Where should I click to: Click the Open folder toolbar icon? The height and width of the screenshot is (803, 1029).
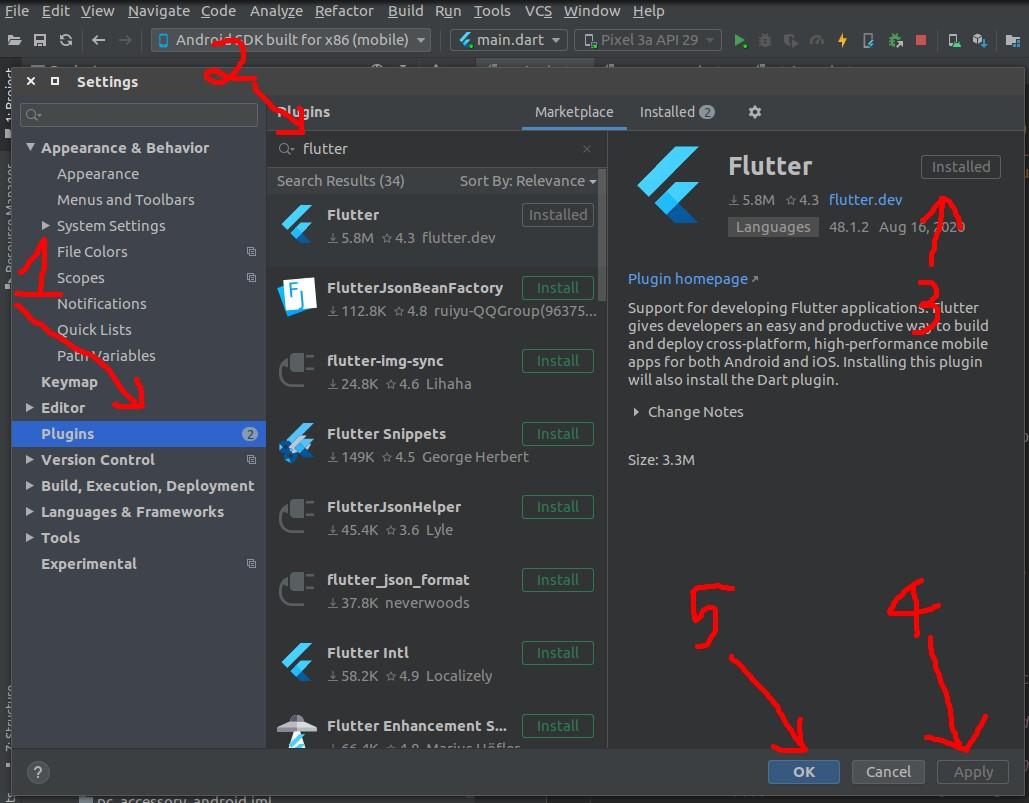14,41
